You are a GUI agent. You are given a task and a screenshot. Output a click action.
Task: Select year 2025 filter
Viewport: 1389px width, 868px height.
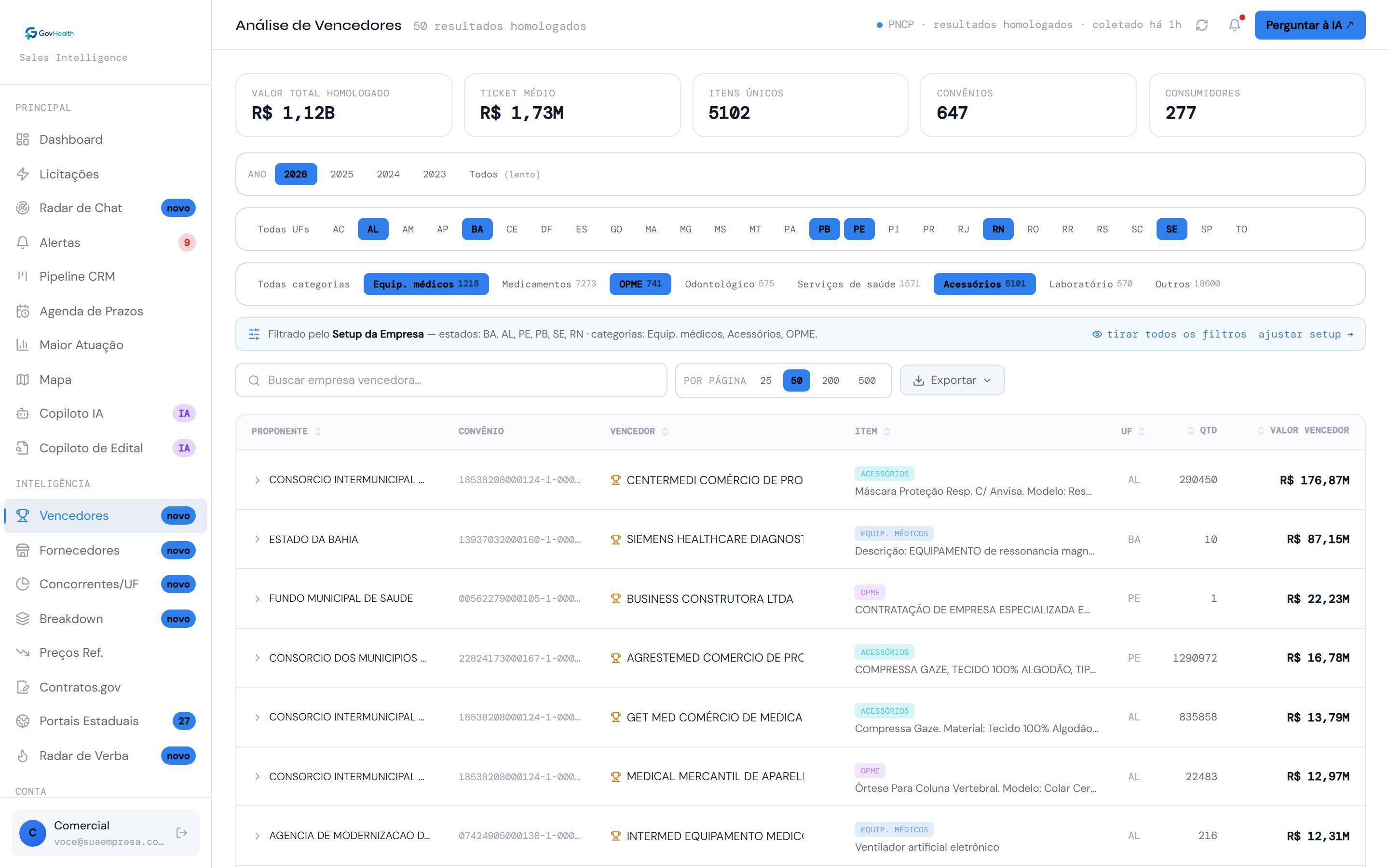click(x=341, y=174)
